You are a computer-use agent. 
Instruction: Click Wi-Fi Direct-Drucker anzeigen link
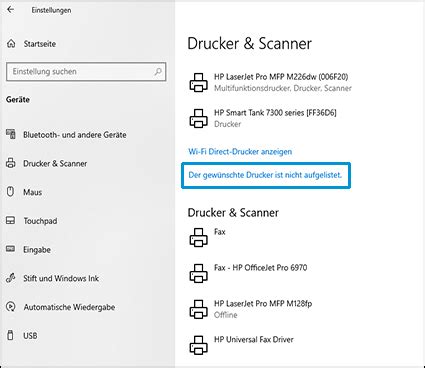tap(240, 152)
